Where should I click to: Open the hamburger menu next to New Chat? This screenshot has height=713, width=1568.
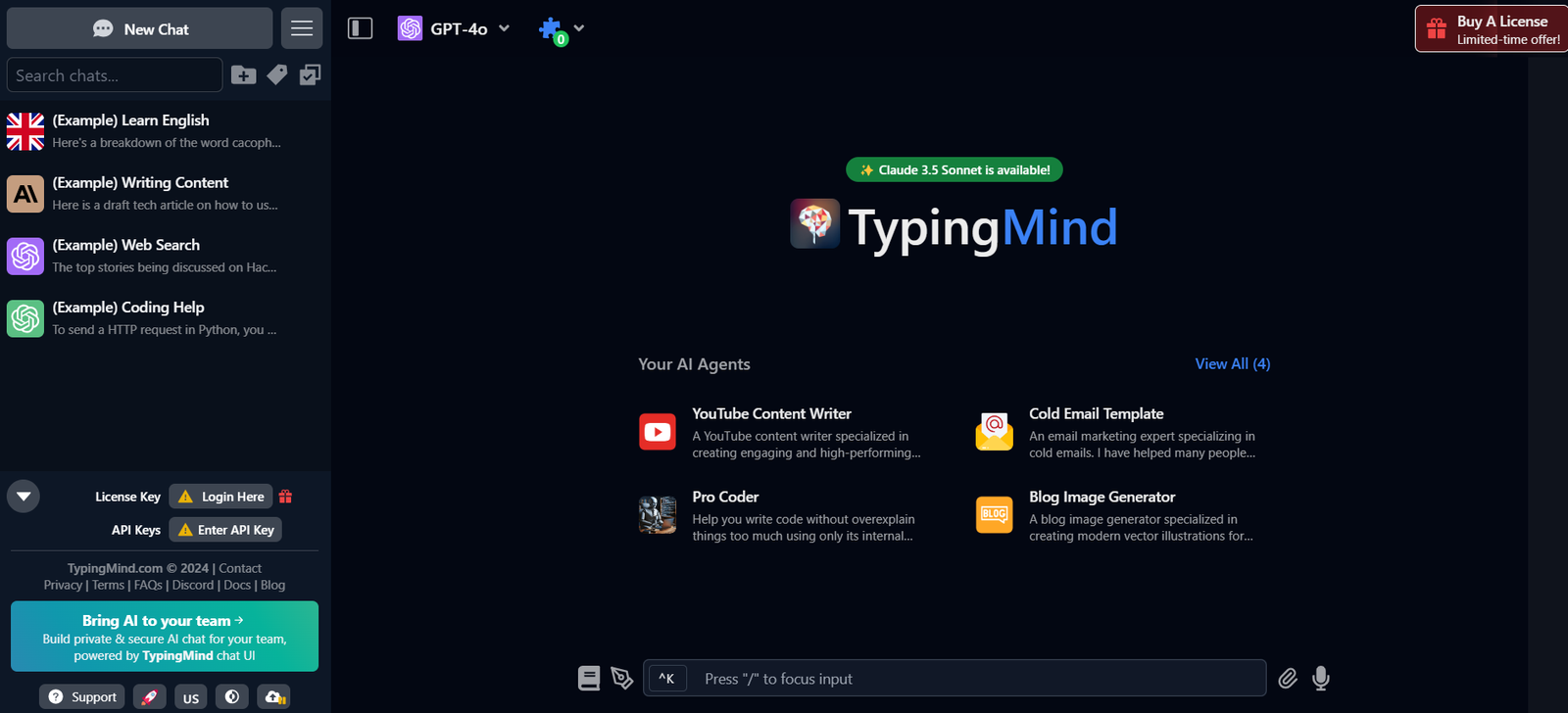click(302, 28)
